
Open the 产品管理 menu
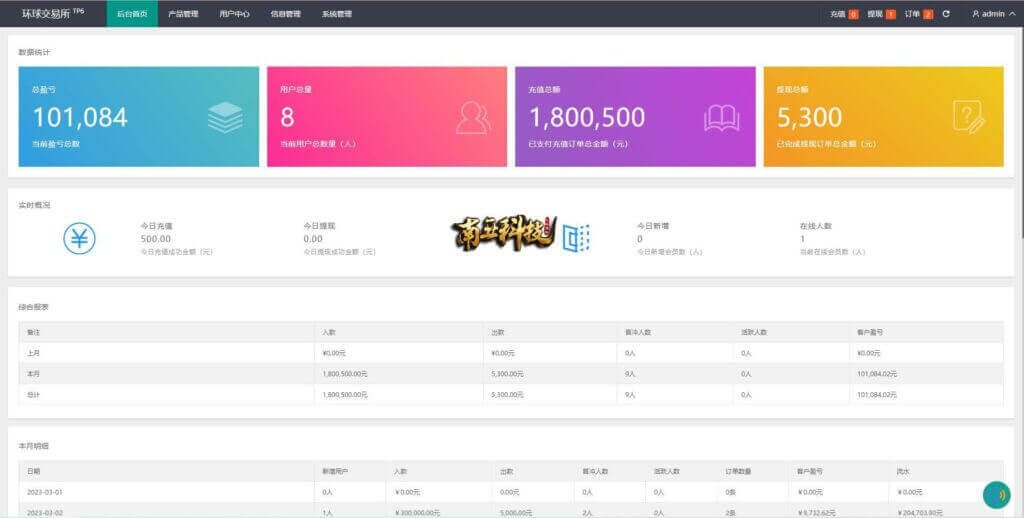pos(183,14)
